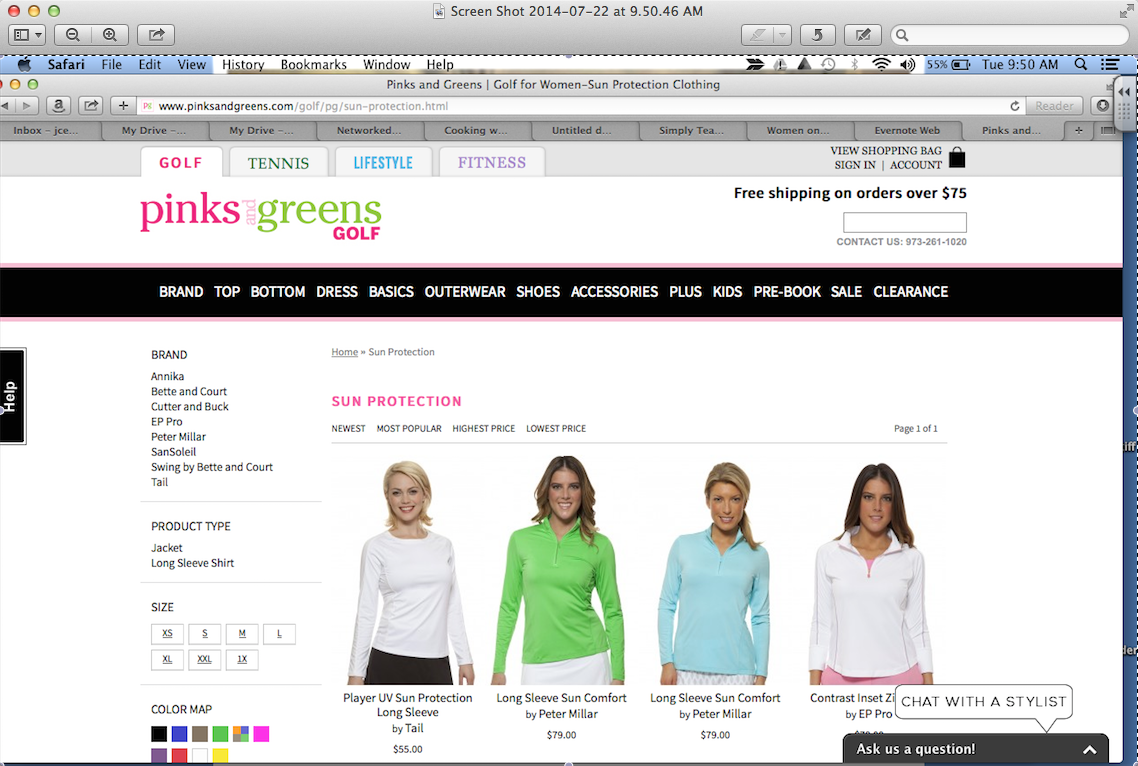The width and height of the screenshot is (1138, 766).
Task: Open the side Help tab
Action: tap(12, 396)
